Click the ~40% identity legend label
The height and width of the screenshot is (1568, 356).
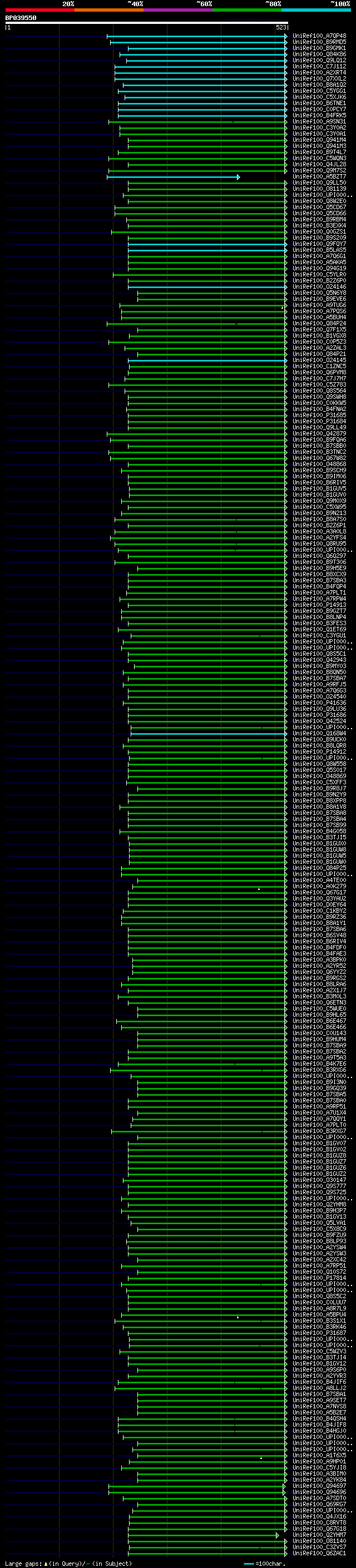[x=135, y=4]
